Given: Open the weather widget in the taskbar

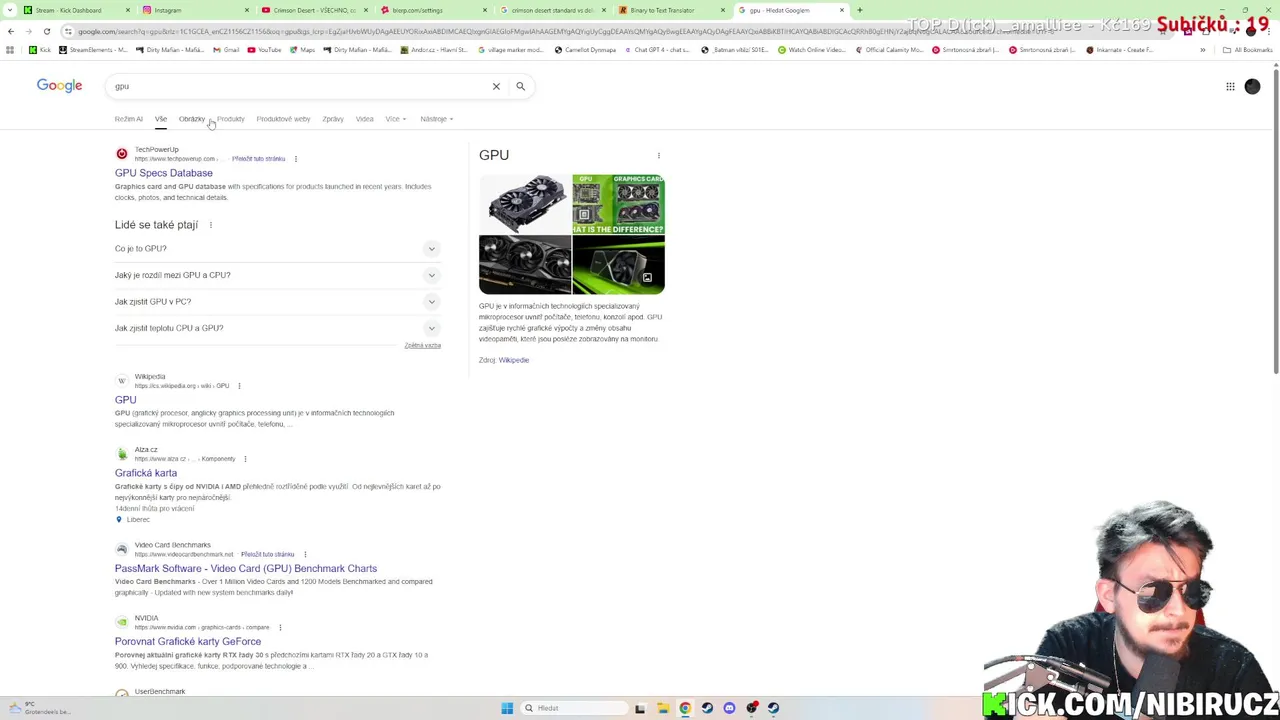Looking at the screenshot, I should 40,708.
